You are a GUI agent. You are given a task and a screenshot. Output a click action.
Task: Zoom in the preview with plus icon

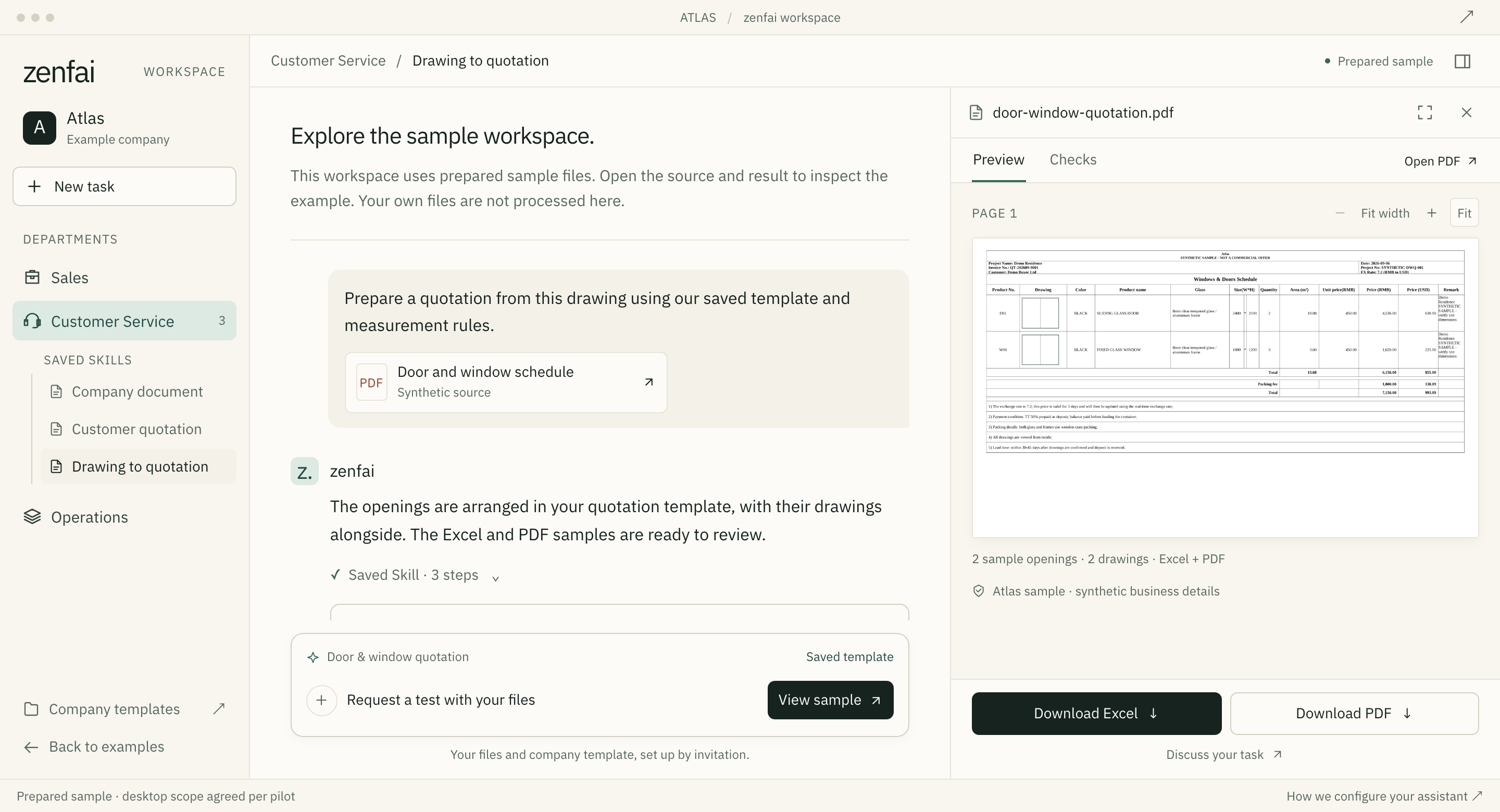[1431, 213]
